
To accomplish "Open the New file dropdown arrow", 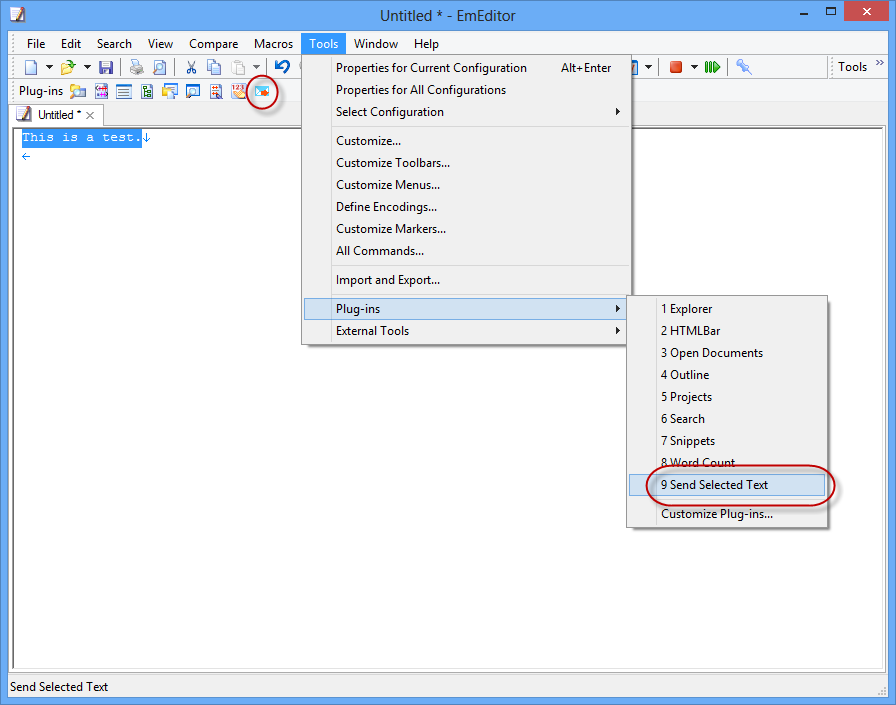I will tap(49, 67).
